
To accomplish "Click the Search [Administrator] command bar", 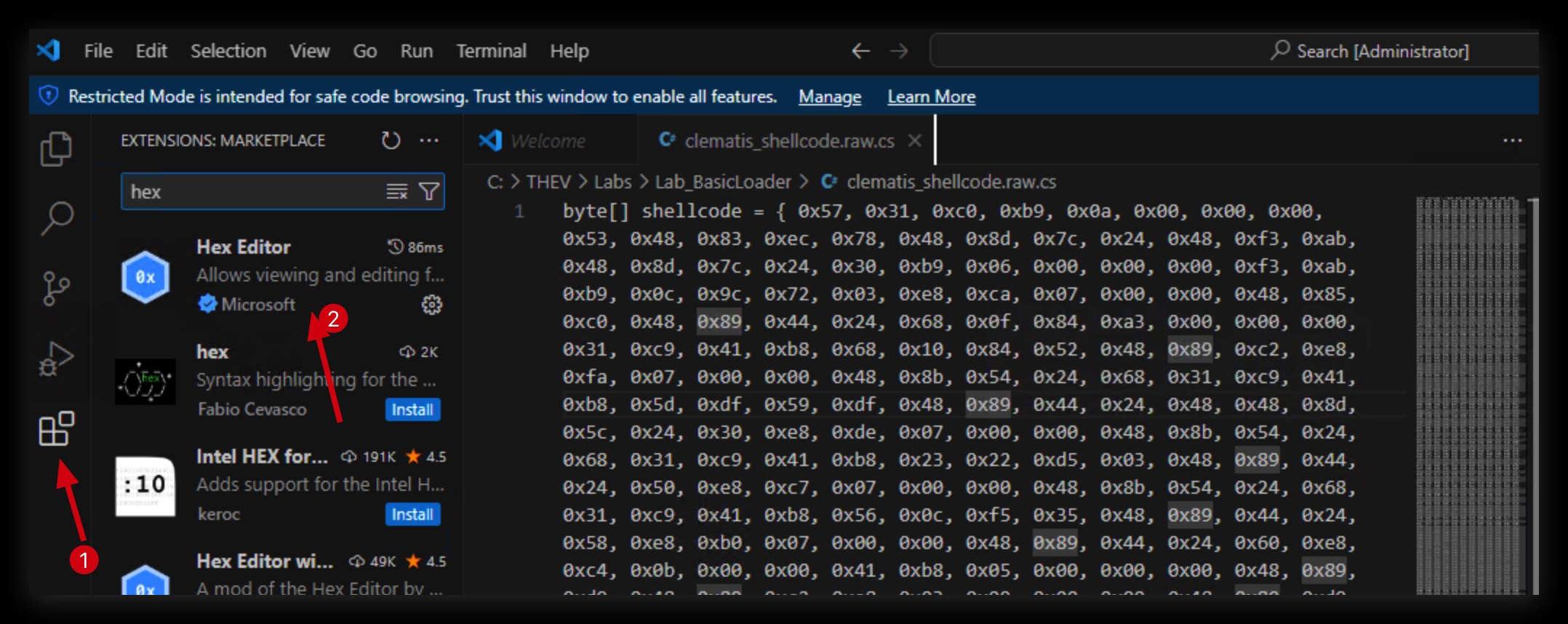I will tap(1233, 51).
